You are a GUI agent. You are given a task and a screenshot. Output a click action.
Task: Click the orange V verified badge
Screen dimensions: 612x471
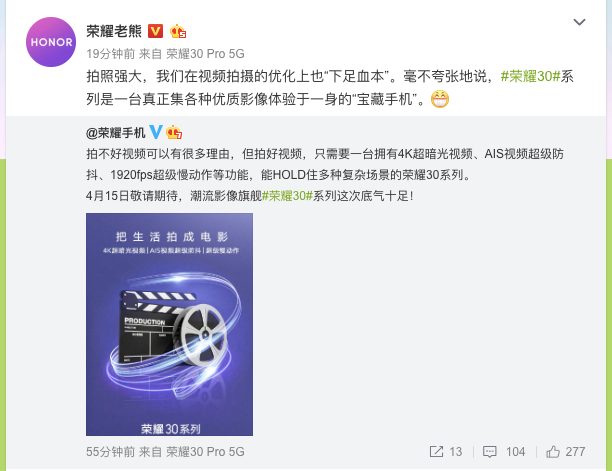click(x=155, y=31)
